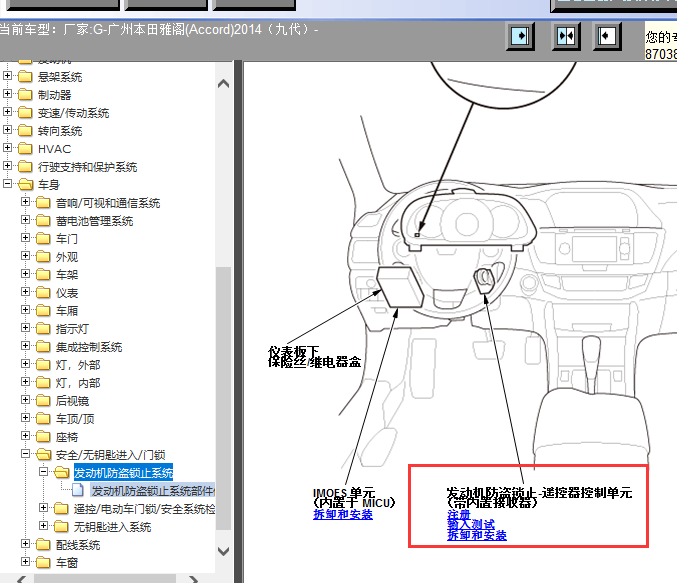Select the 车门 folder
The image size is (677, 583).
pos(66,239)
